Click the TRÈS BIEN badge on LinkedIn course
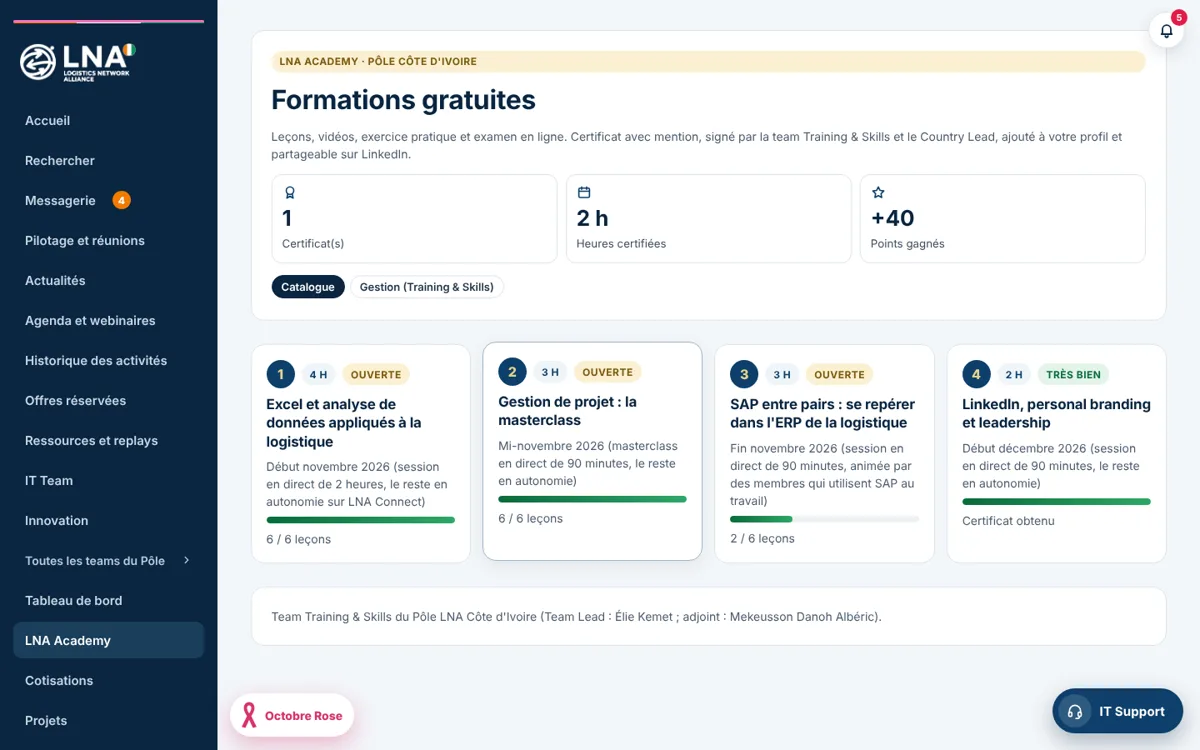The image size is (1200, 750). click(x=1073, y=375)
